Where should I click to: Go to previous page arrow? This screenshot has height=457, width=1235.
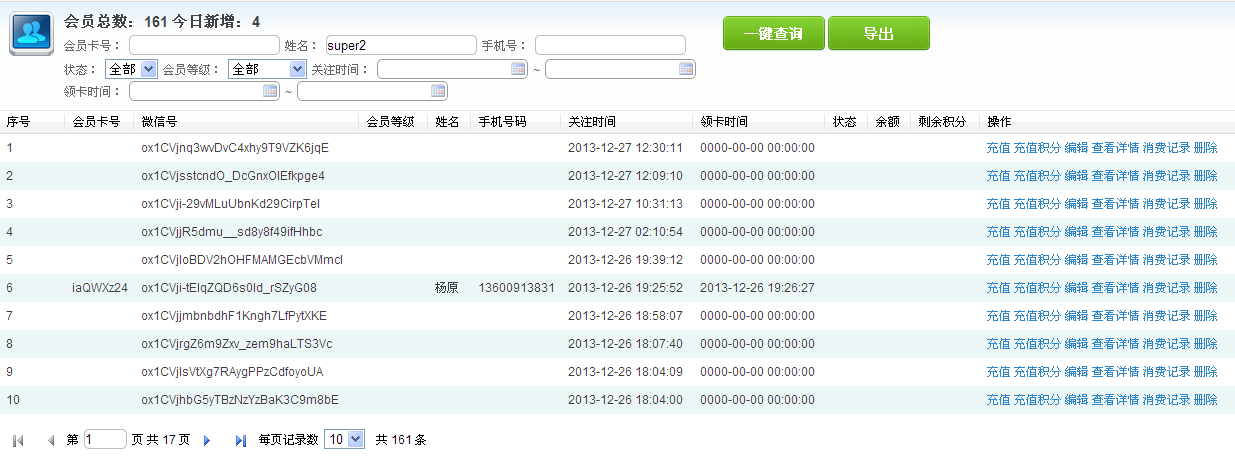tap(51, 440)
